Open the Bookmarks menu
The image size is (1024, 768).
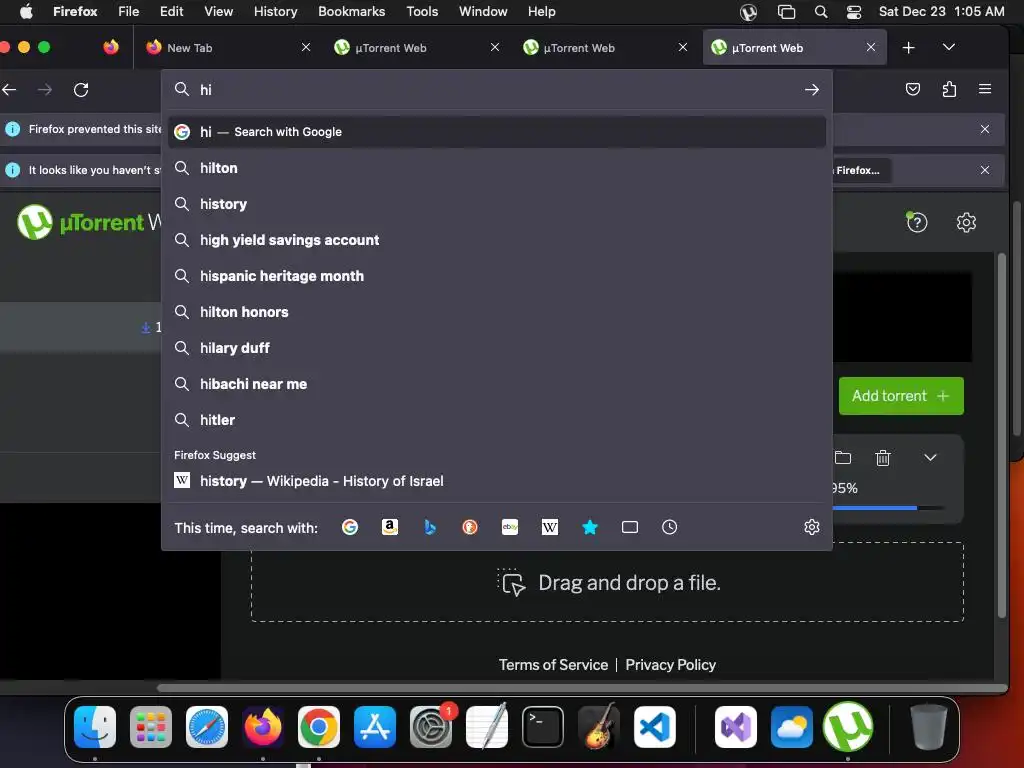351,12
